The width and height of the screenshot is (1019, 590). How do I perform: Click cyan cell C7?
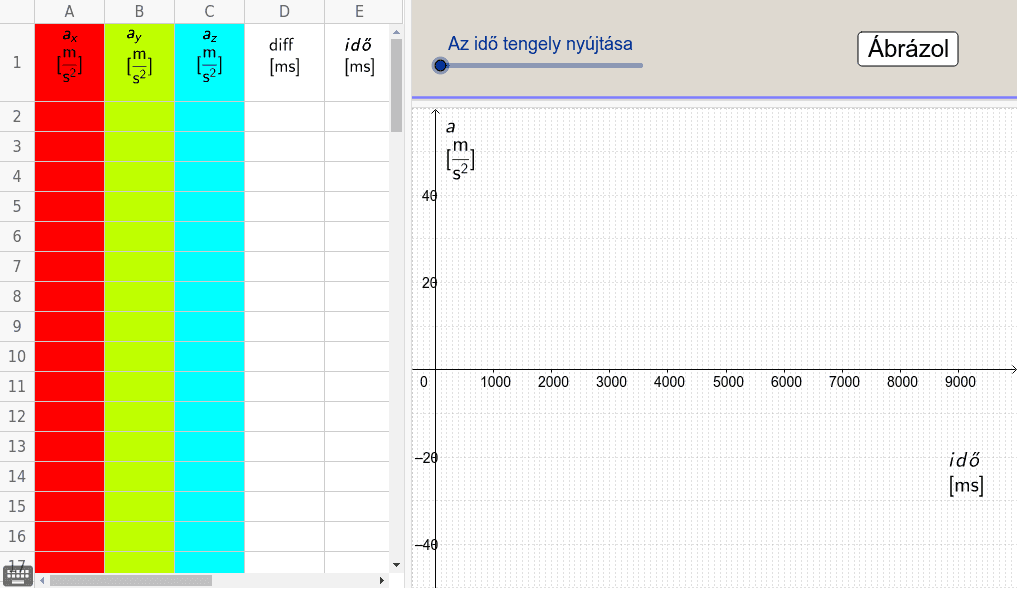pyautogui.click(x=209, y=266)
